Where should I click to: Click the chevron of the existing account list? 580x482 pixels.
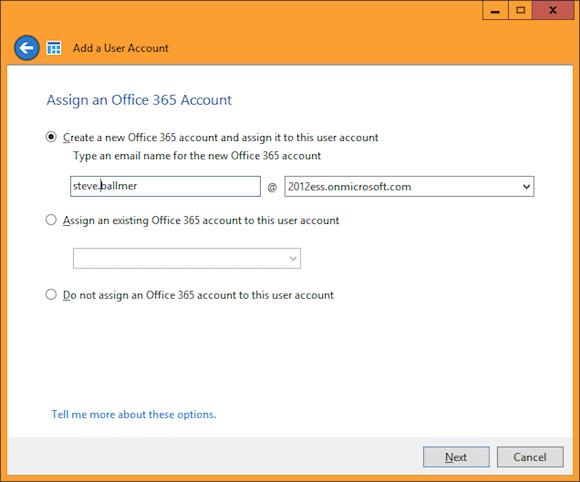293,258
